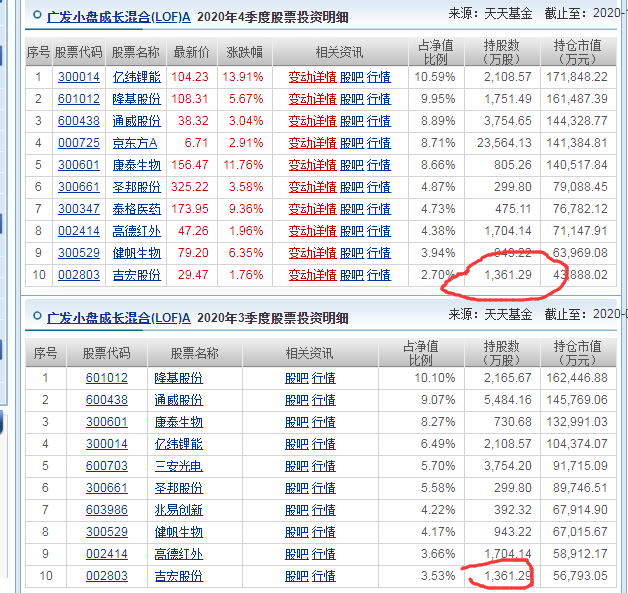Viewport: 628px width, 593px height.
Task: Click 圣邦股份 in the Q3 table
Action: [x=179, y=488]
